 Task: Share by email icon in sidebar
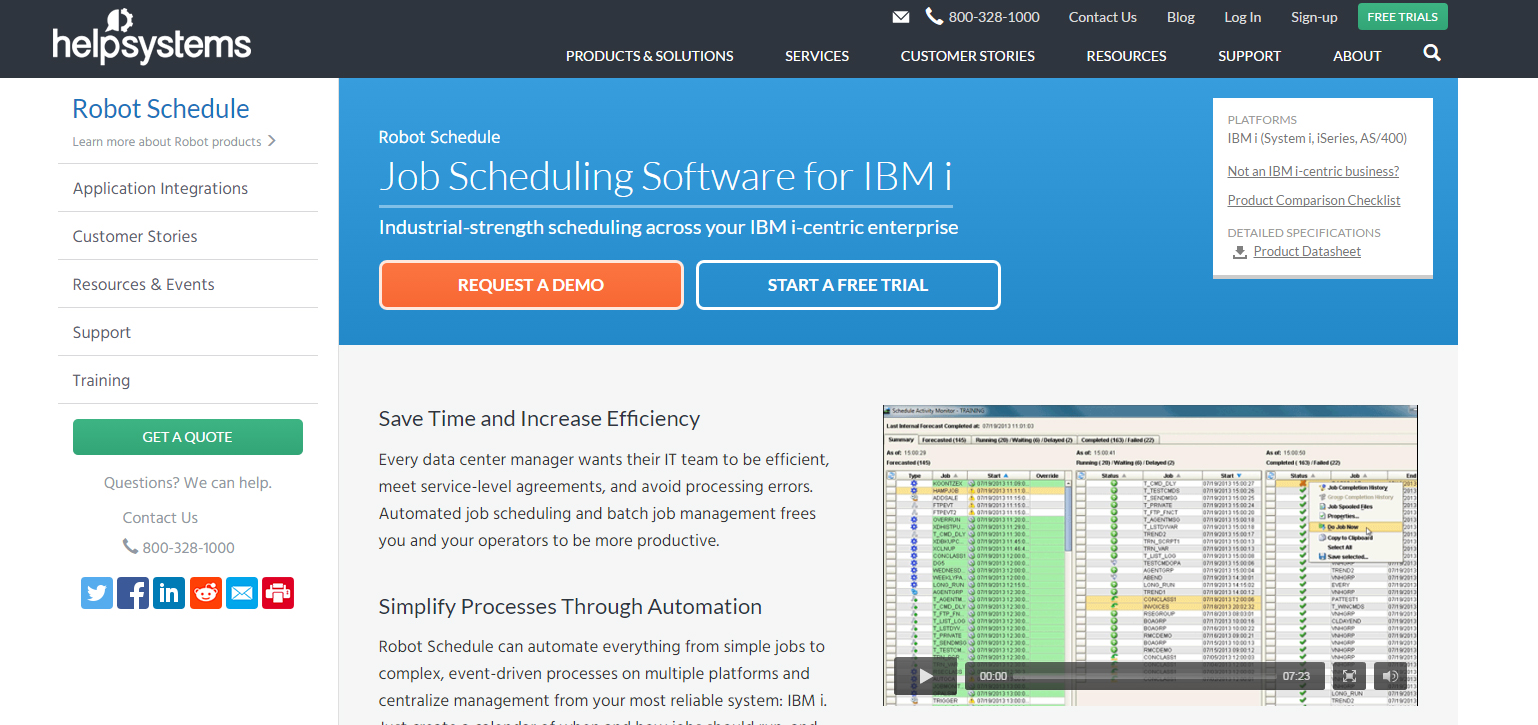pyautogui.click(x=242, y=593)
